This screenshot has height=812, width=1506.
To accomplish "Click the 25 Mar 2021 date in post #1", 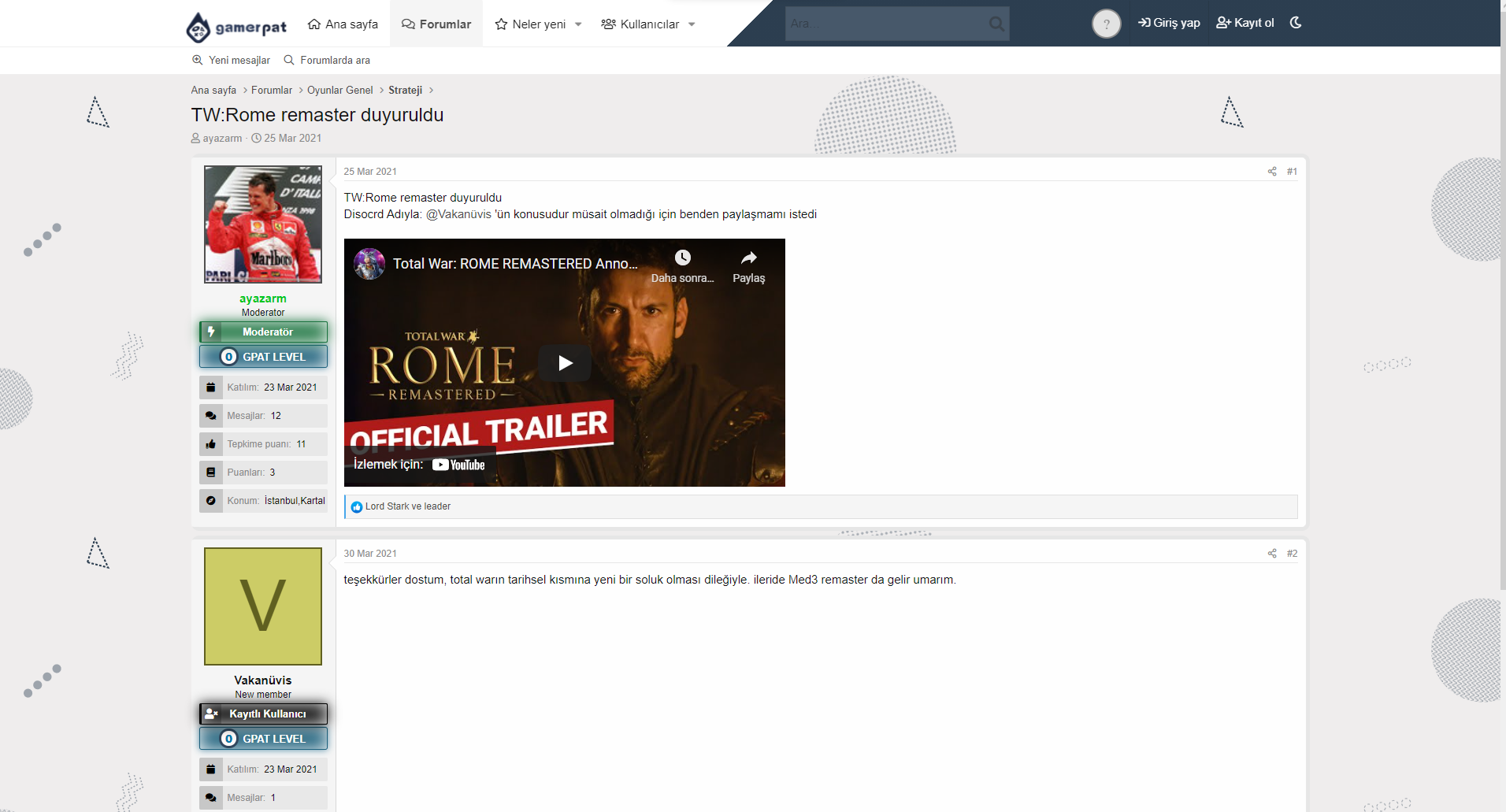I will (x=370, y=171).
